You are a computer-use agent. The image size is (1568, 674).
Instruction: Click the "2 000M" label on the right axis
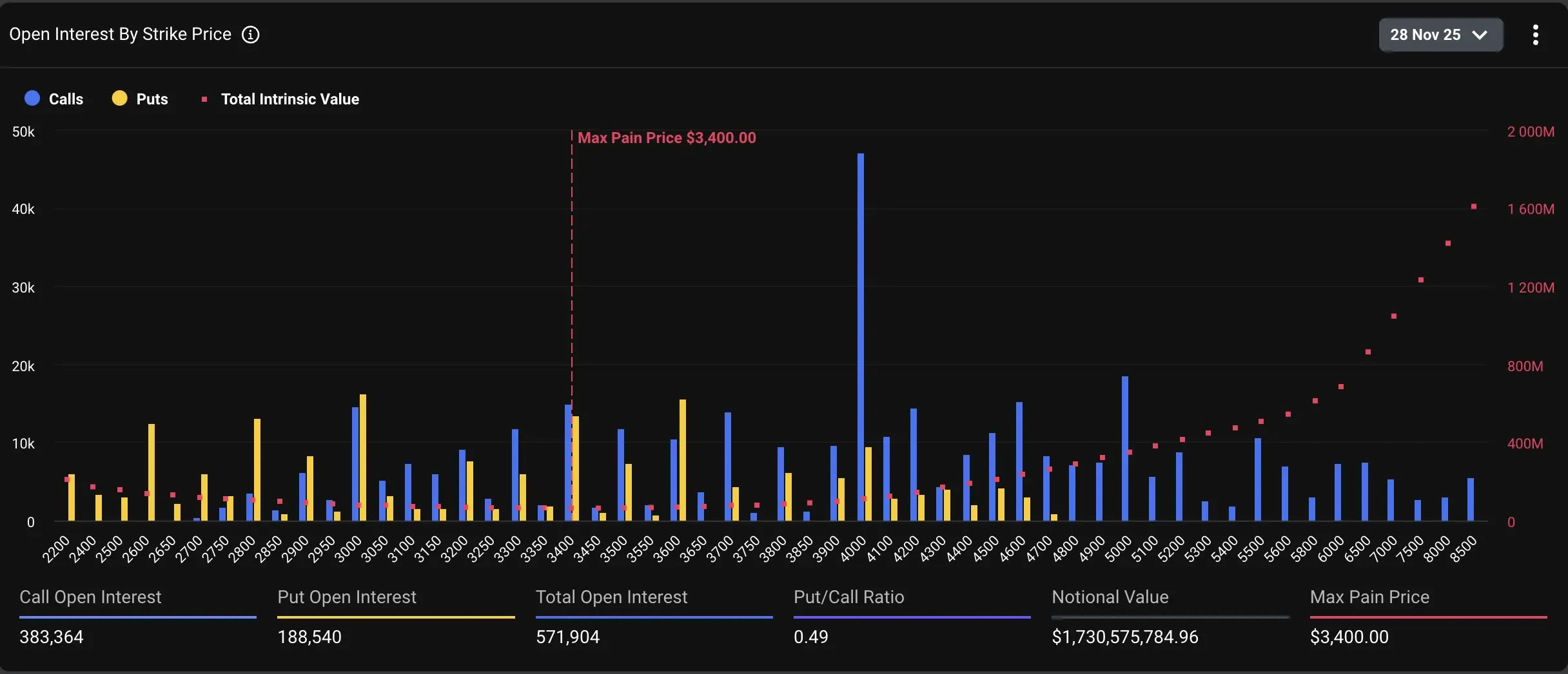coord(1531,131)
